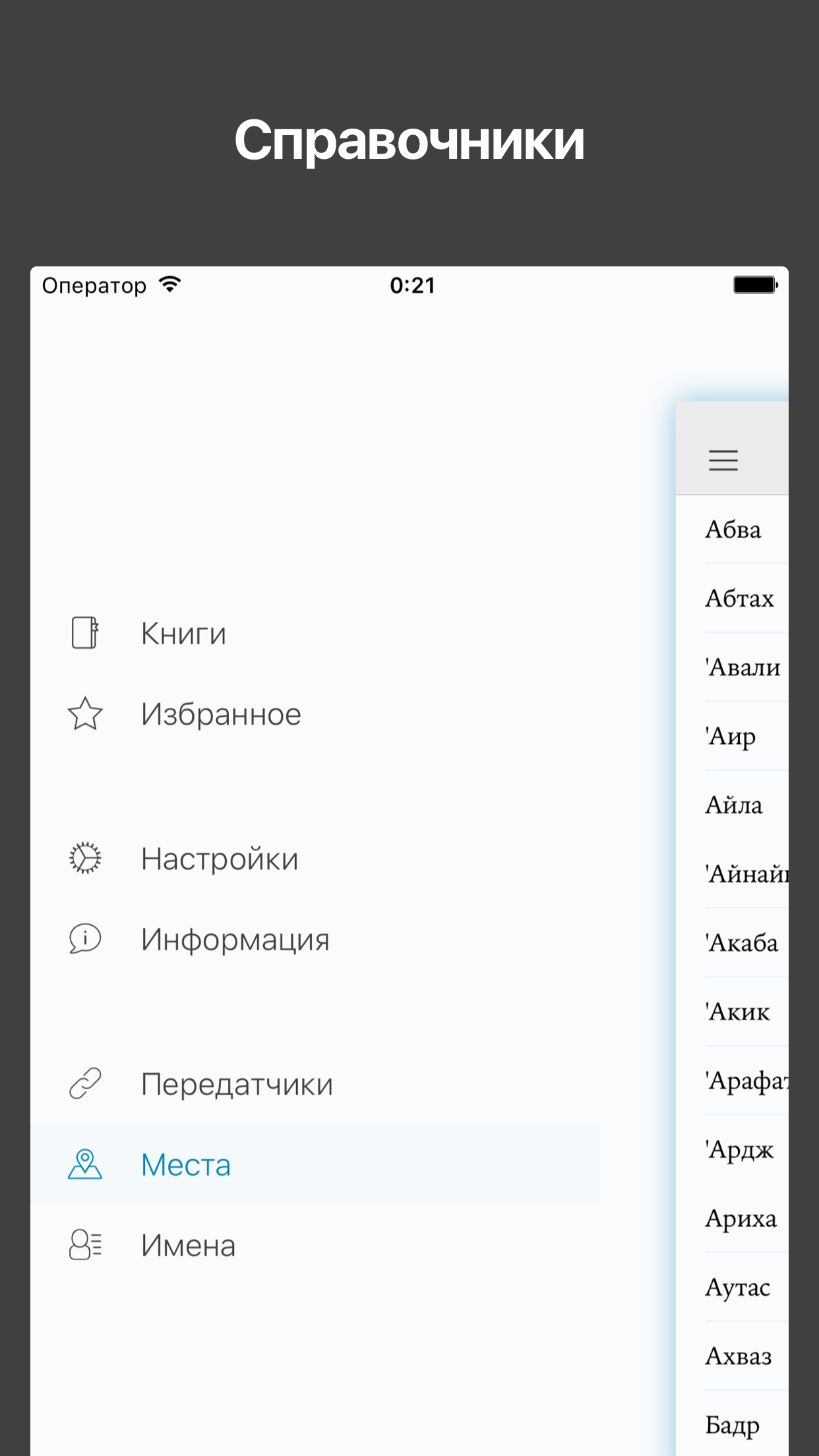Viewport: 819px width, 1456px height.
Task: Click the clock showing 0:21
Action: click(411, 285)
